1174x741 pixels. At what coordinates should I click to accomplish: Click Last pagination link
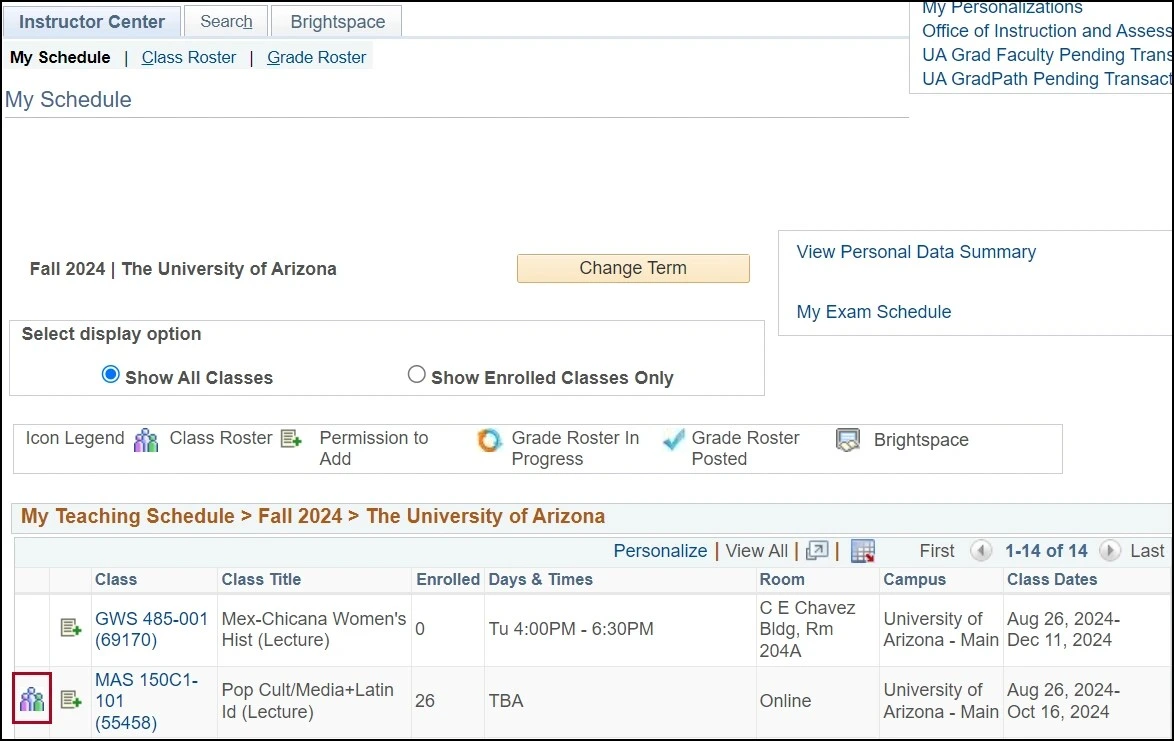[x=1147, y=551]
